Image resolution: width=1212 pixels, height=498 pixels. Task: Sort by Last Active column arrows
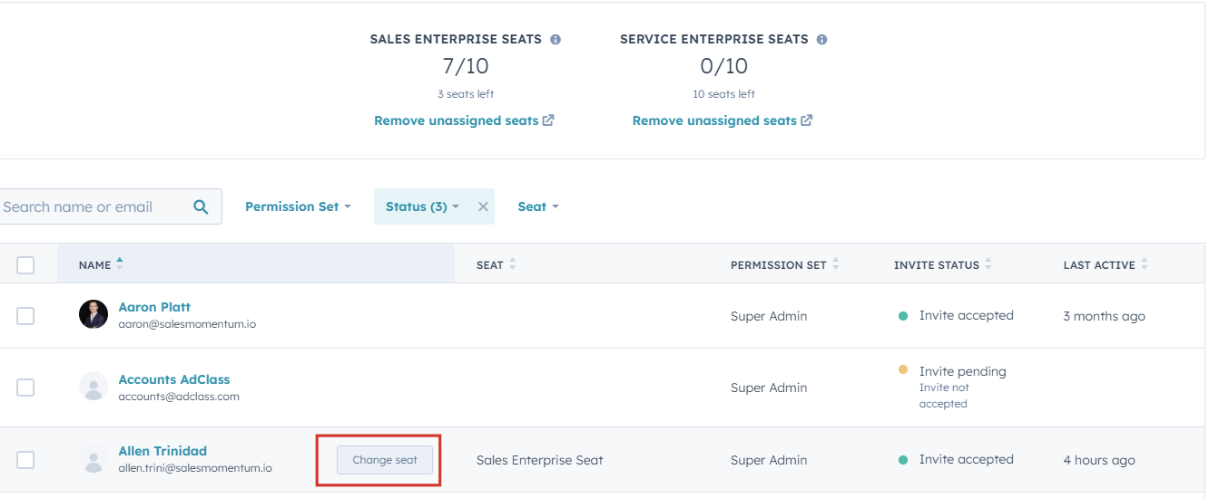[x=1145, y=265]
